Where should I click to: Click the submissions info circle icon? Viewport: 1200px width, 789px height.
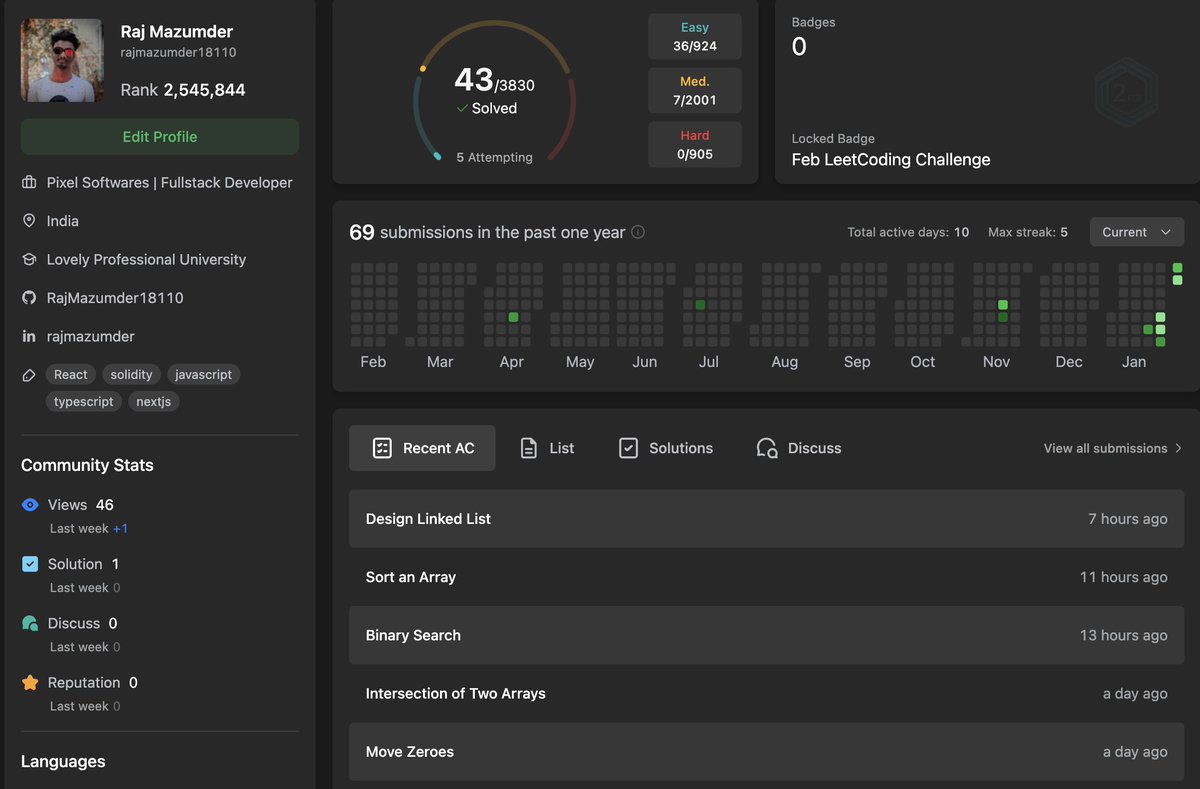(x=638, y=232)
